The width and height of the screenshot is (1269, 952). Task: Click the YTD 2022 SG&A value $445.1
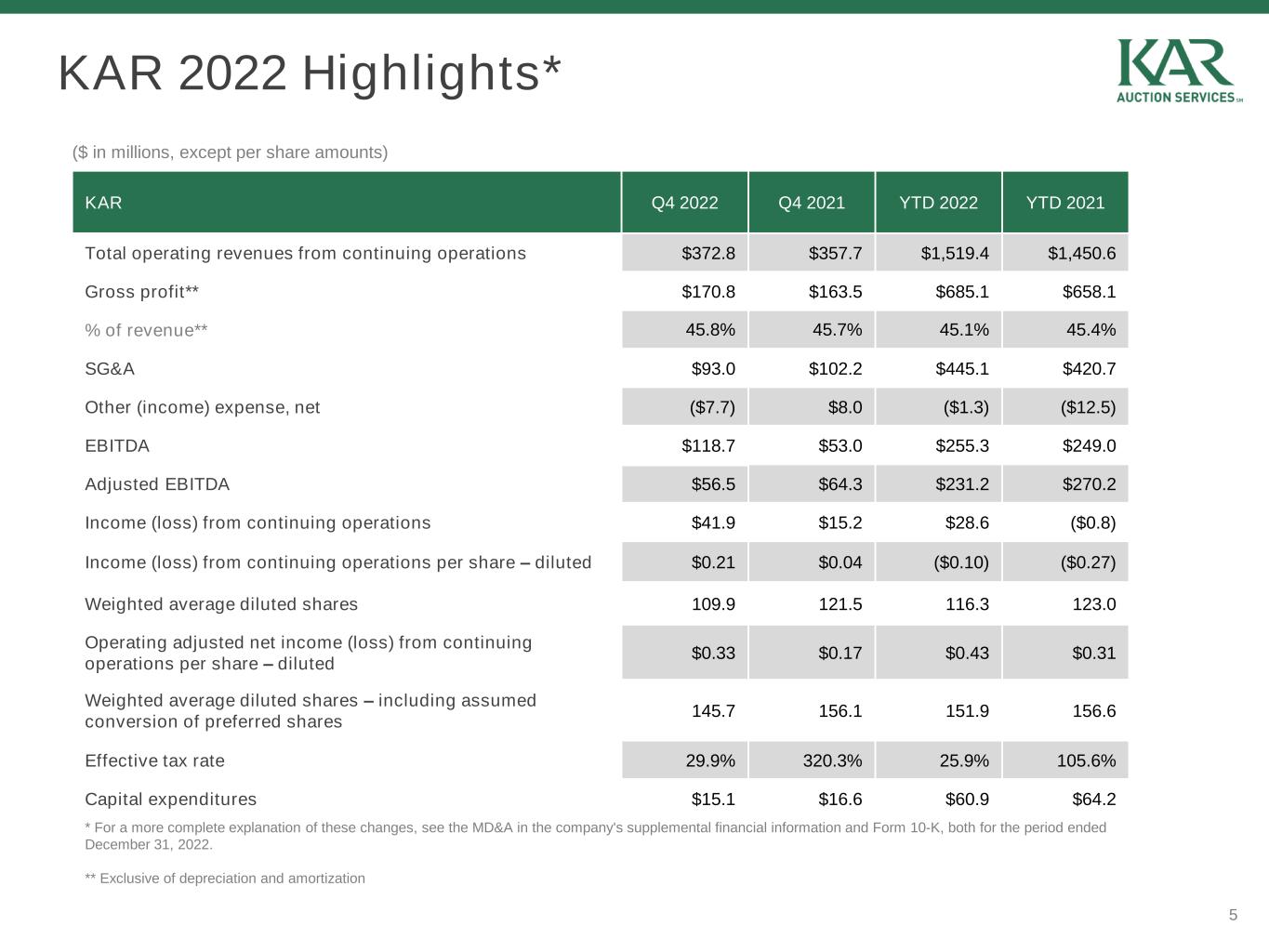pos(961,369)
